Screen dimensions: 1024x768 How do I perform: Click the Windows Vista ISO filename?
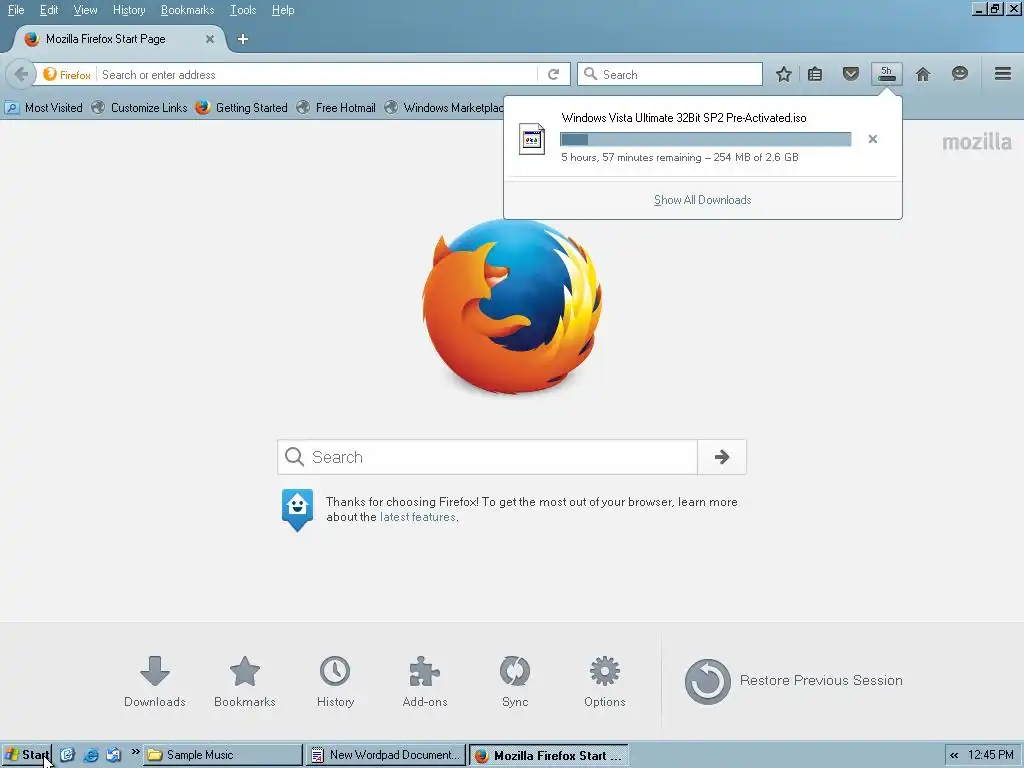[x=684, y=118]
